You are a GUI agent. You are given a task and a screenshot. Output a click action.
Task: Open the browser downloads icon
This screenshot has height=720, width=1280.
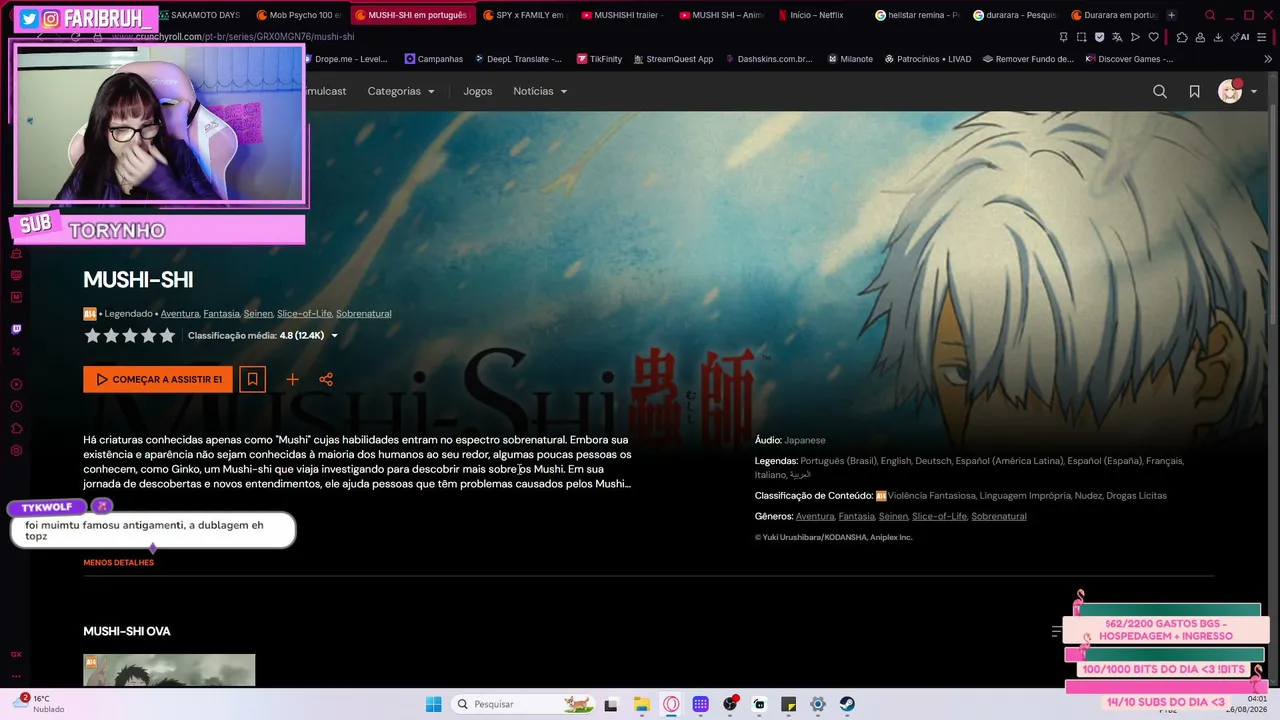[1218, 37]
